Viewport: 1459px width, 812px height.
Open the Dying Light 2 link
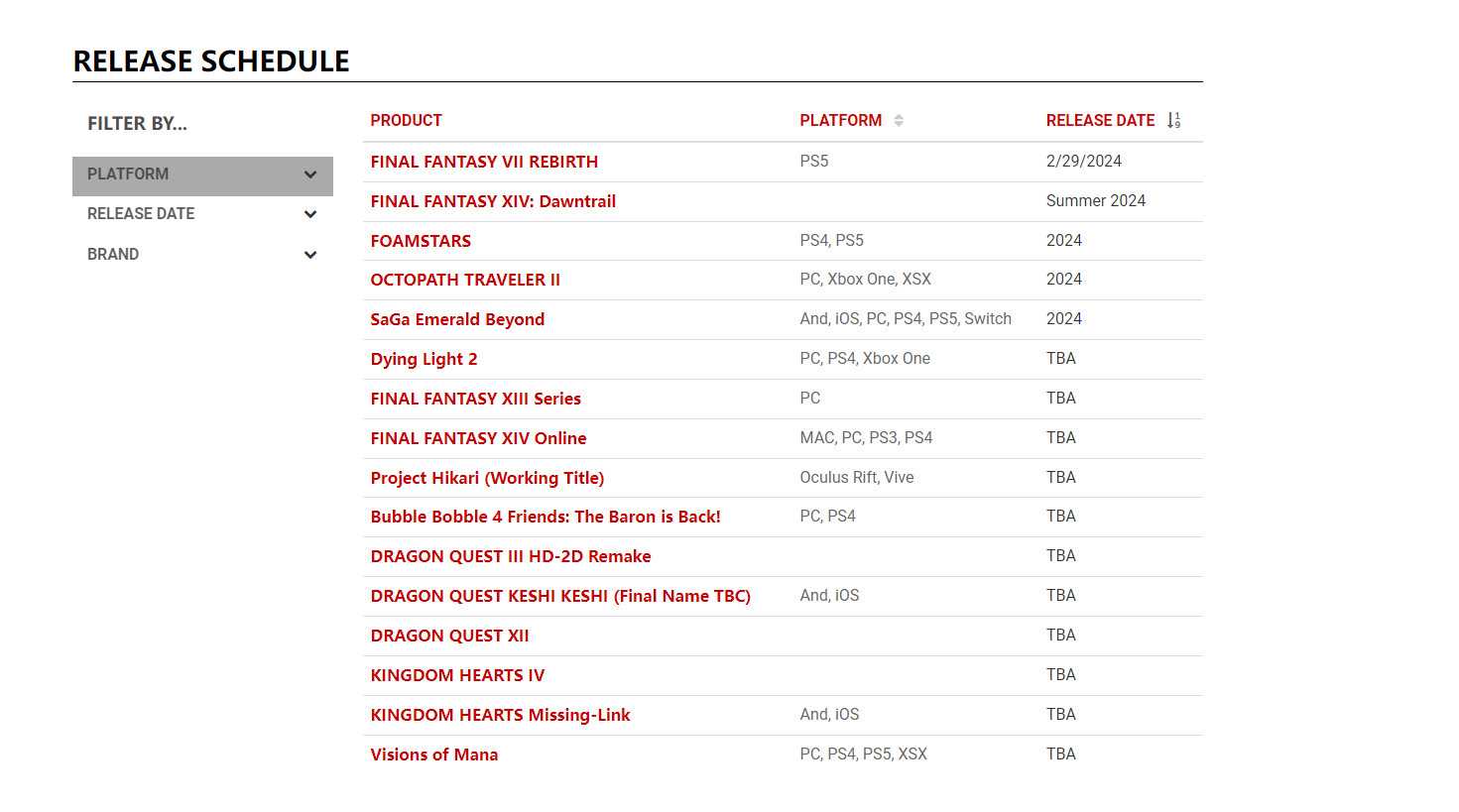424,359
